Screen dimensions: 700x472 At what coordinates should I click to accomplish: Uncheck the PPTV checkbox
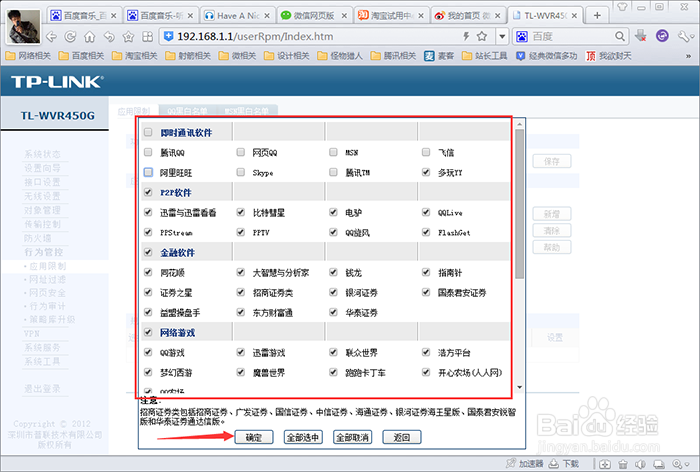coord(241,232)
